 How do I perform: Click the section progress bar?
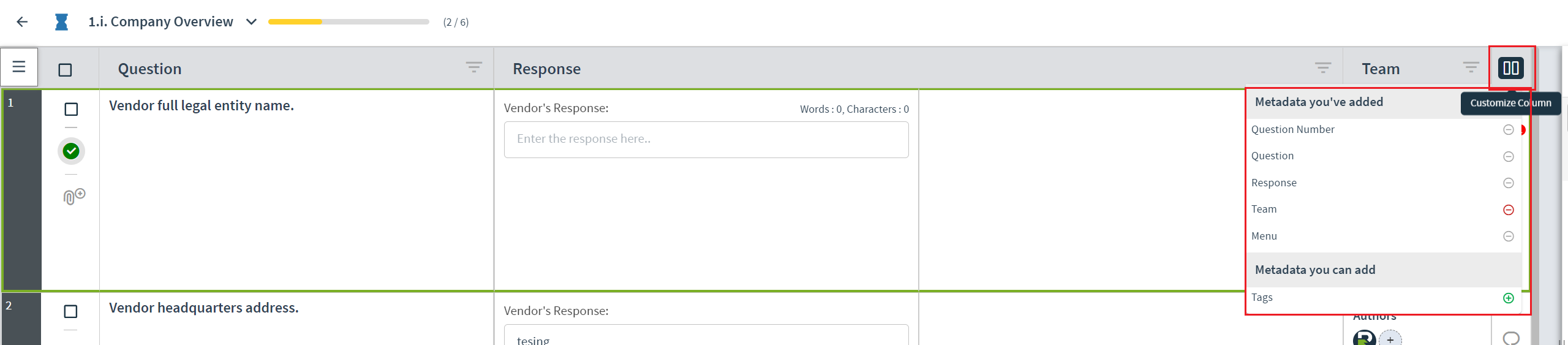pyautogui.click(x=349, y=22)
